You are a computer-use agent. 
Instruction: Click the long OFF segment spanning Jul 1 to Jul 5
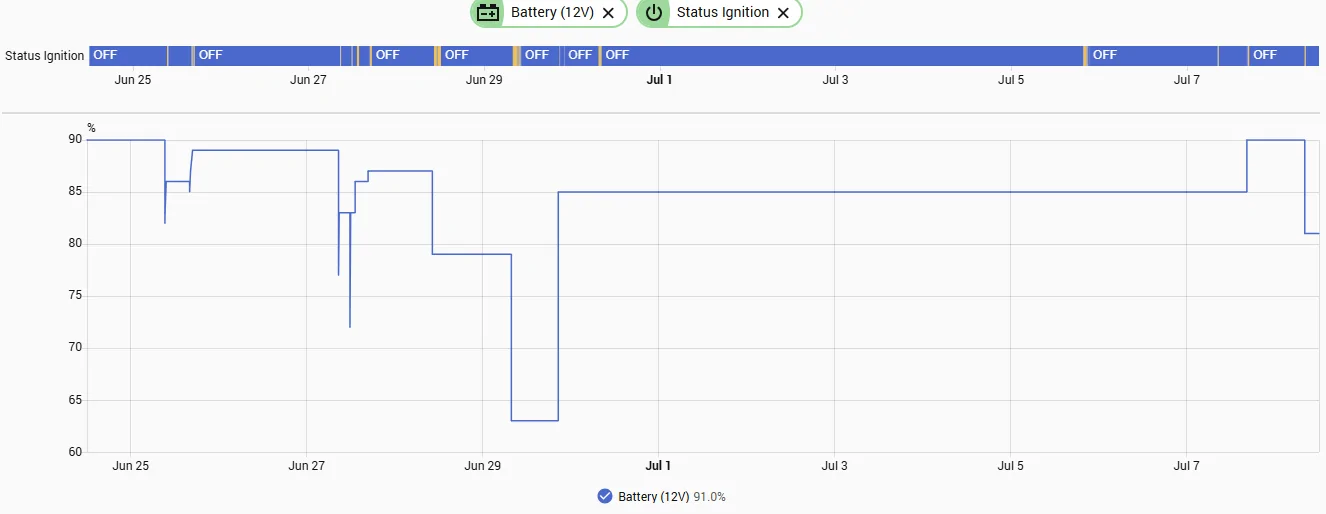coord(842,55)
